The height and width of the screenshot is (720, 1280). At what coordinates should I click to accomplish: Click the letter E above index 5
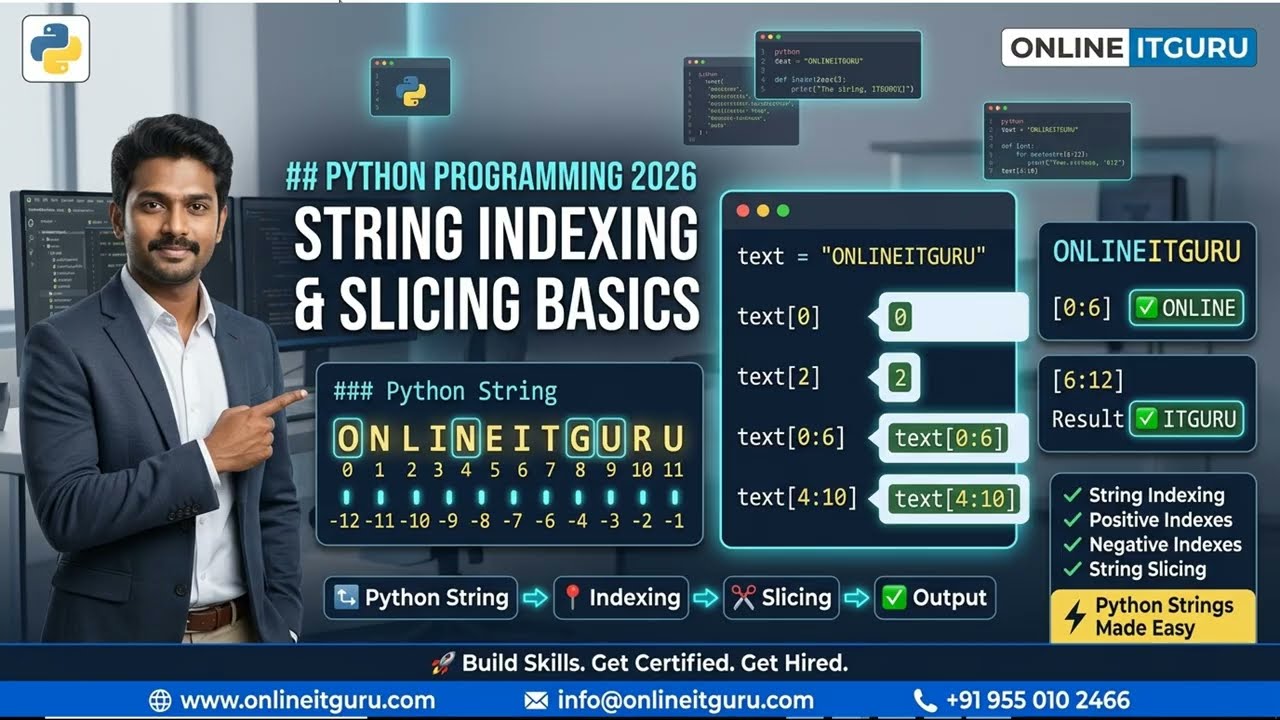494,438
